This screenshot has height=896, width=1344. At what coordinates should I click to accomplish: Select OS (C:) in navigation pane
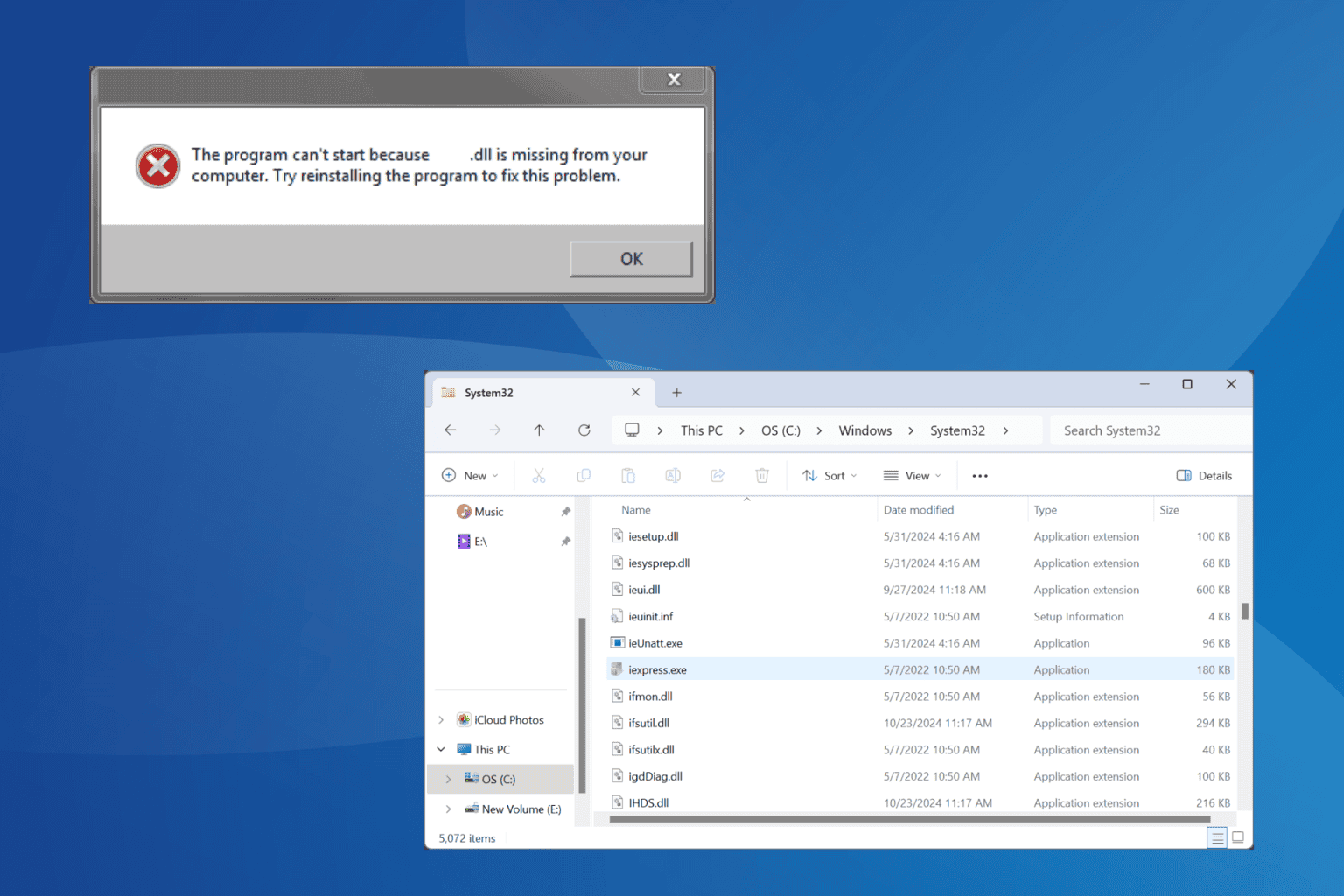click(x=499, y=779)
